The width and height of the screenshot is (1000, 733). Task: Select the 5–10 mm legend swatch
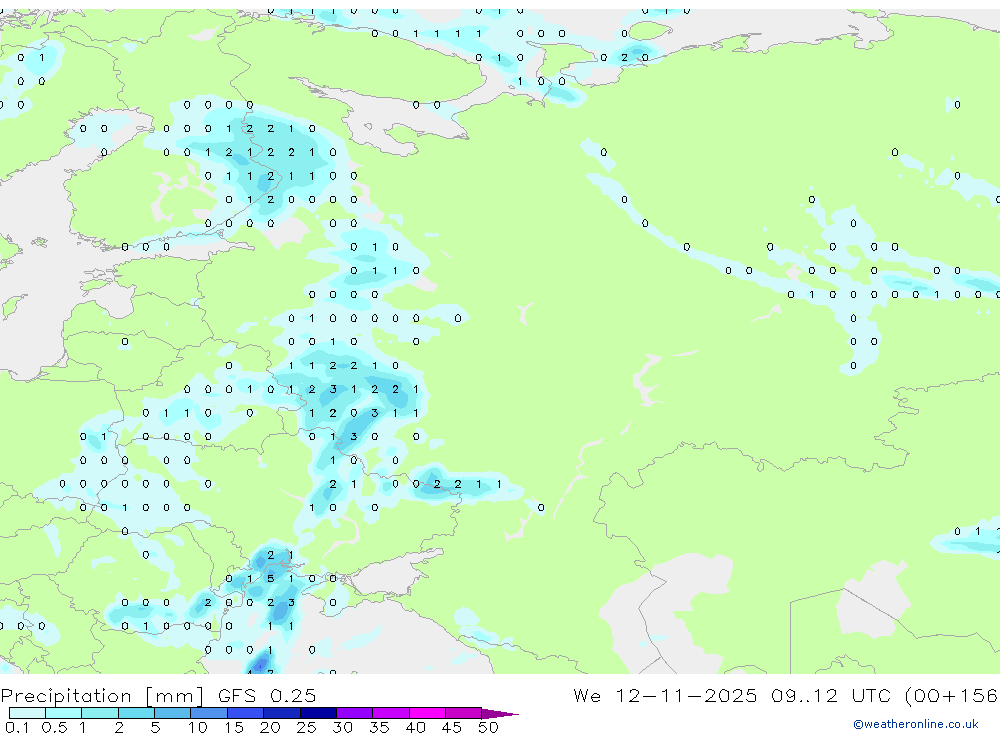[x=173, y=713]
